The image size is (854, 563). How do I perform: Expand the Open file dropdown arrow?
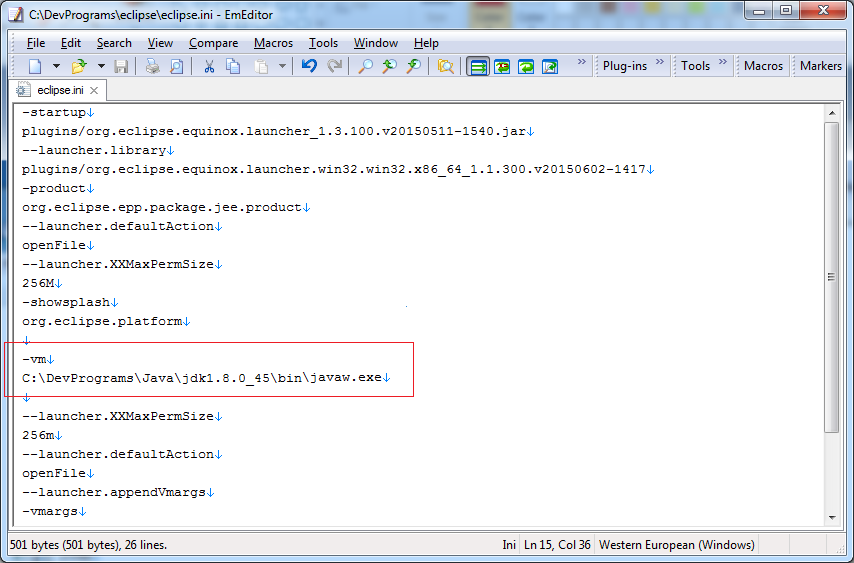101,66
